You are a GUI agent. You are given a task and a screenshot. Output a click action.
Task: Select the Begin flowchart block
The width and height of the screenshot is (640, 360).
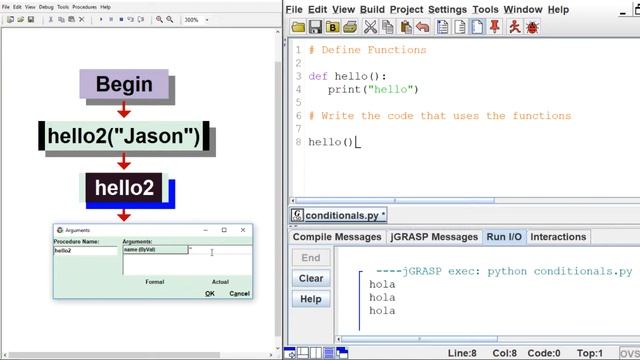coord(124,84)
